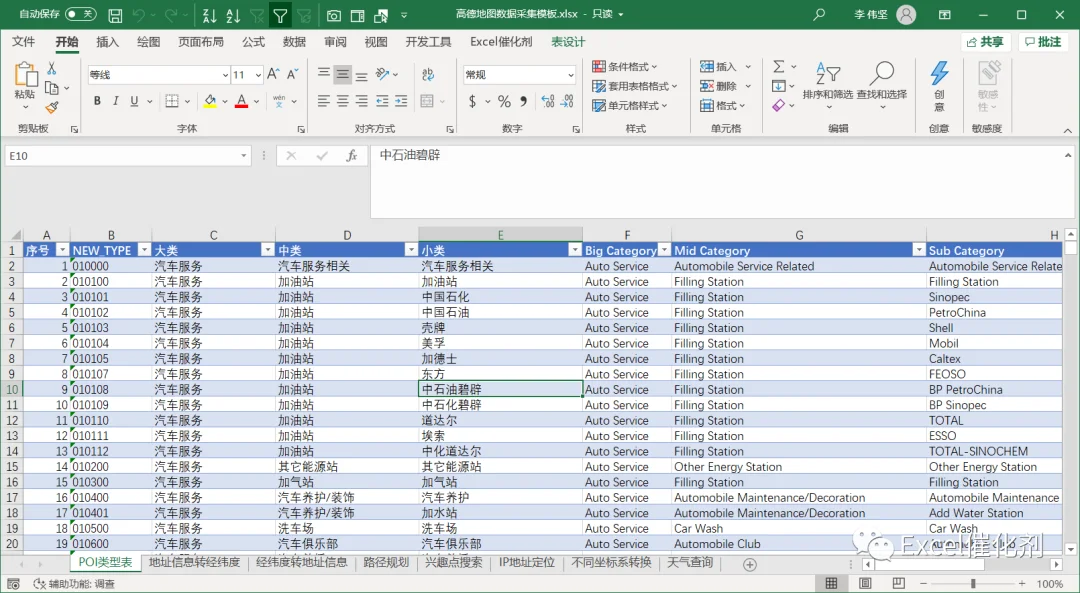Toggle italic formatting
Image resolution: width=1080 pixels, height=593 pixels.
tap(116, 101)
